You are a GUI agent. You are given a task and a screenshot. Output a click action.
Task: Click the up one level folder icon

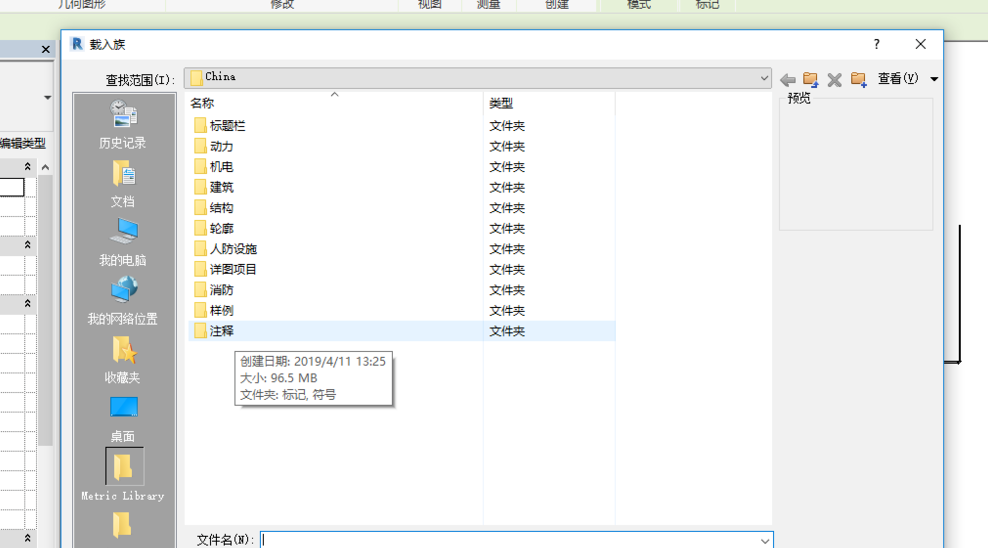point(810,79)
